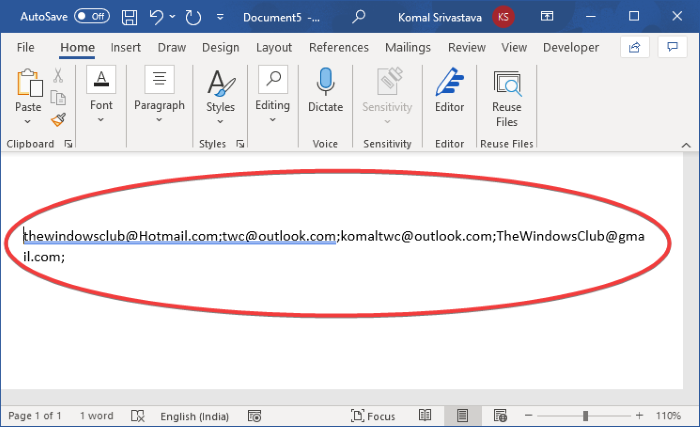This screenshot has width=700, height=427.
Task: Click the thewindowsclub@Hotmail.com text
Action: 120,236
